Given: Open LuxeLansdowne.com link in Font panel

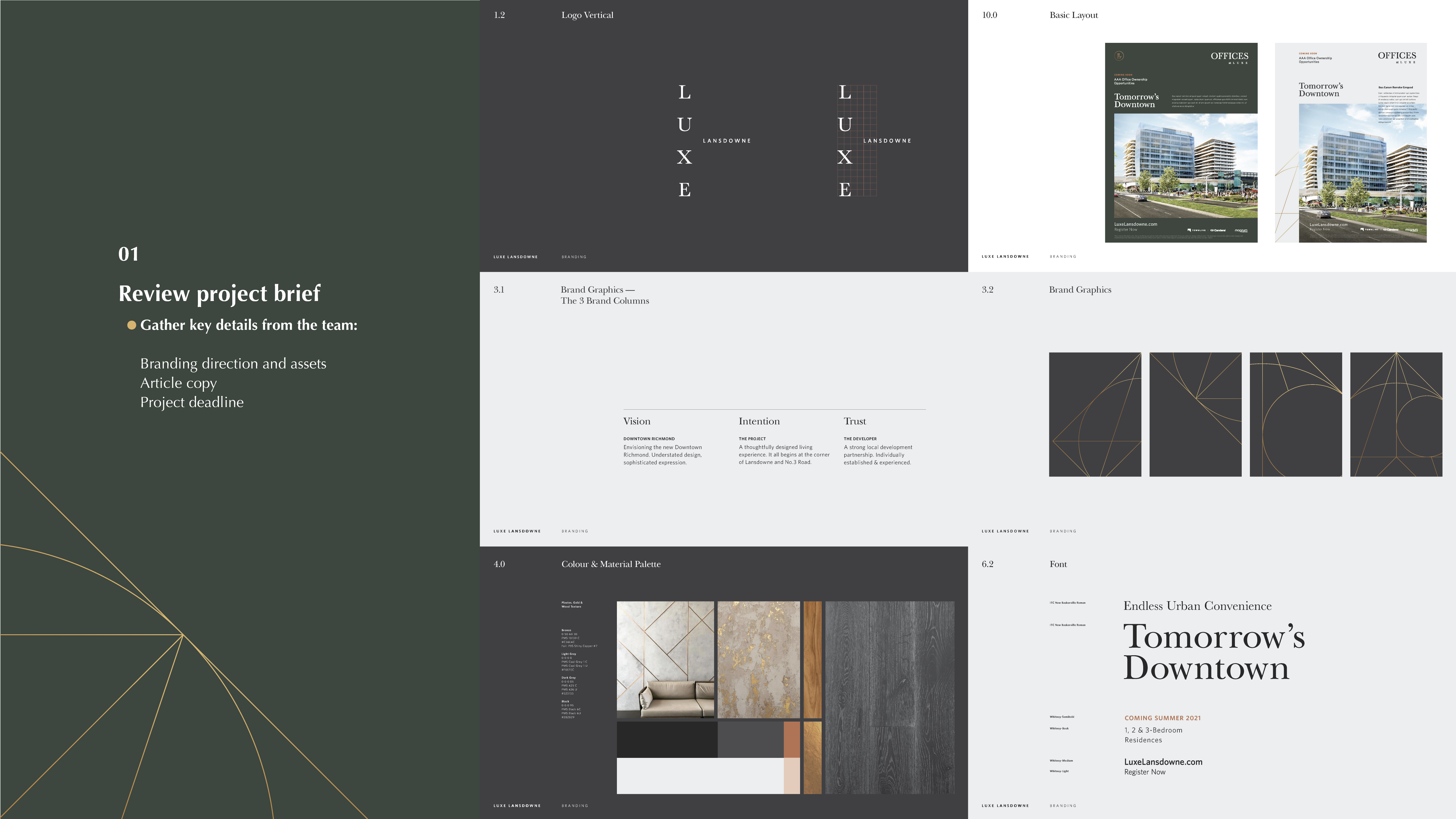Looking at the screenshot, I should tap(1163, 762).
